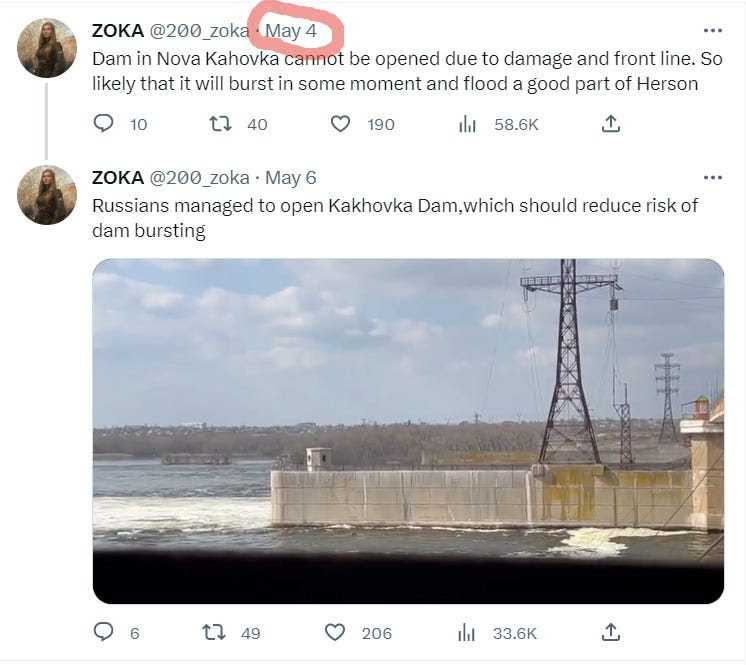Viewport: 746px width, 665px height.
Task: Share the May 4 tweet
Action: (x=610, y=124)
